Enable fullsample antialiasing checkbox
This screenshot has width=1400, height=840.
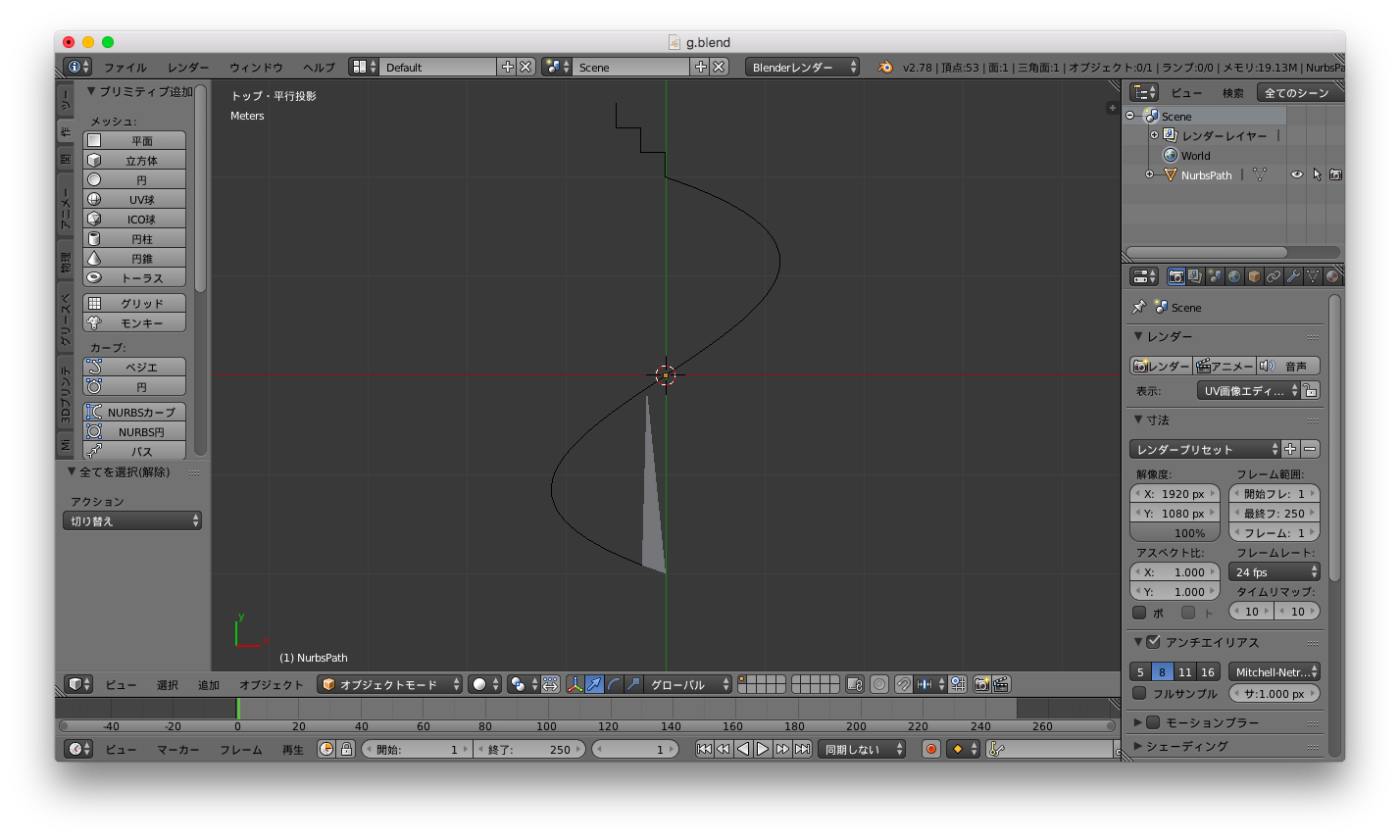[x=1140, y=693]
